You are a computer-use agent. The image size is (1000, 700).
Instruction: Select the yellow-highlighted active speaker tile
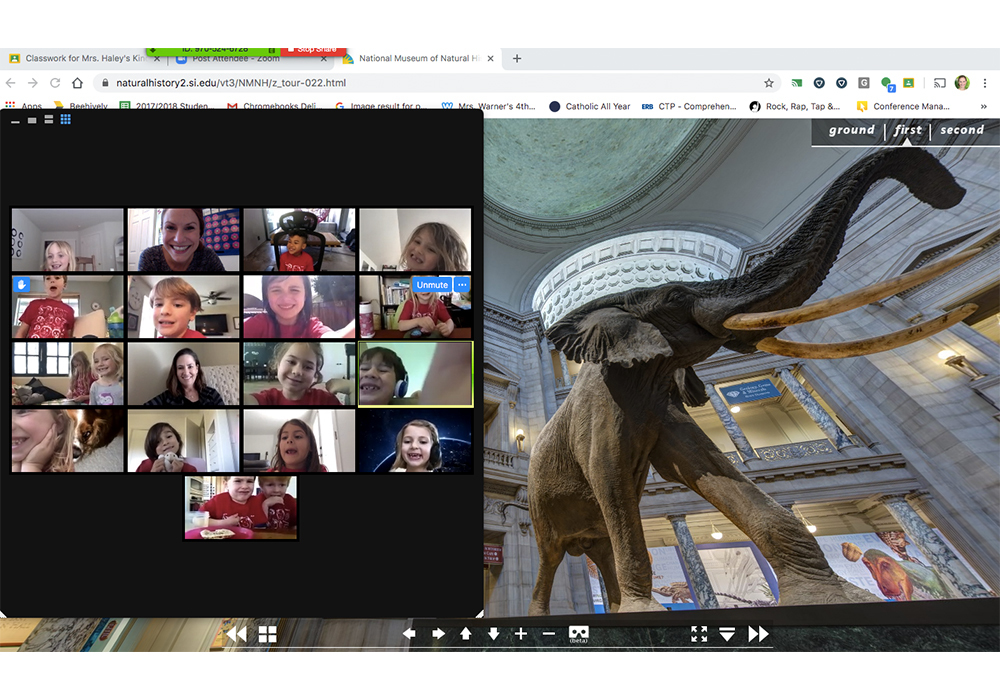(x=415, y=374)
